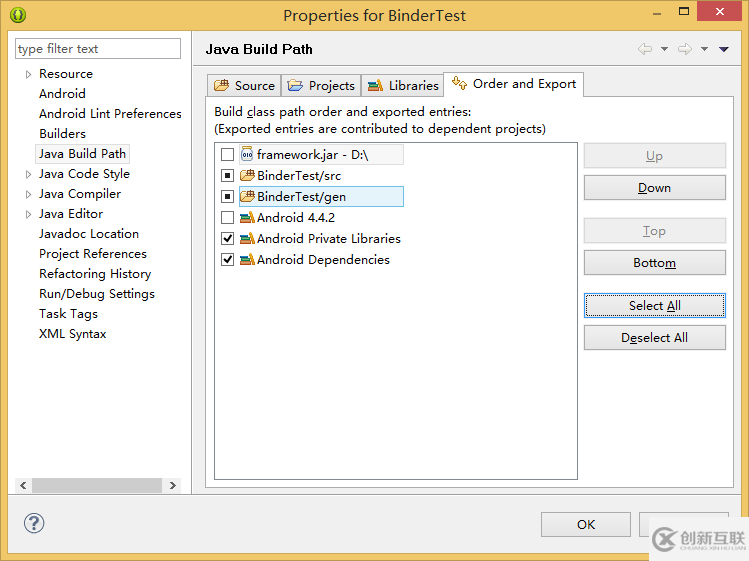
Task: Expand the Java Code Style node
Action: (x=28, y=174)
